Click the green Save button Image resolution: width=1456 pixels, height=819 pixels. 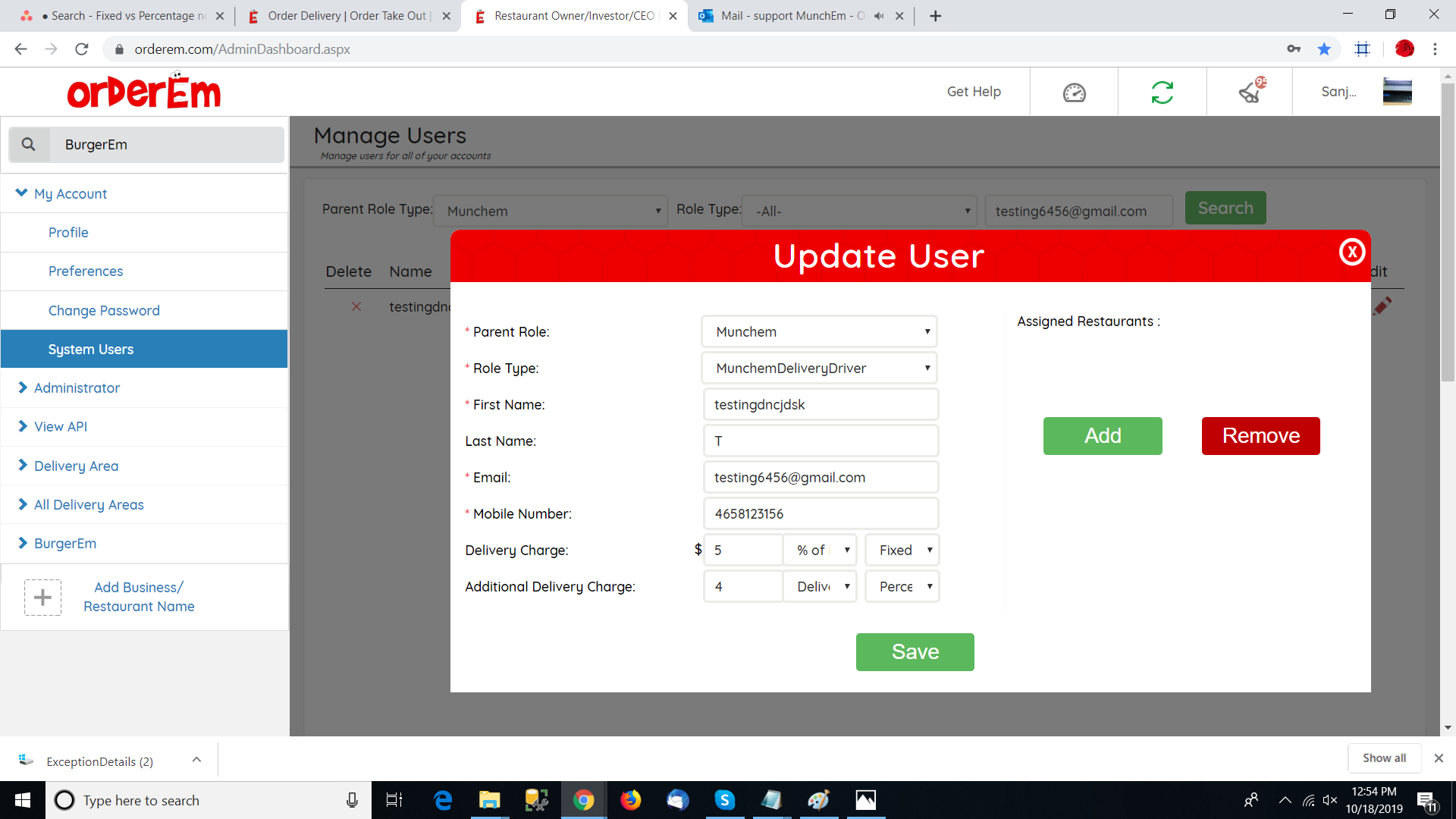tap(915, 652)
